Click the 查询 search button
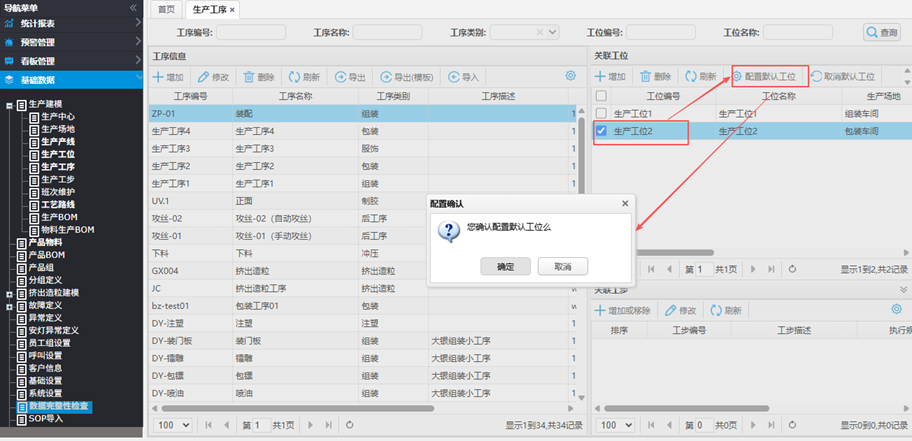The height and width of the screenshot is (441, 912). 882,33
